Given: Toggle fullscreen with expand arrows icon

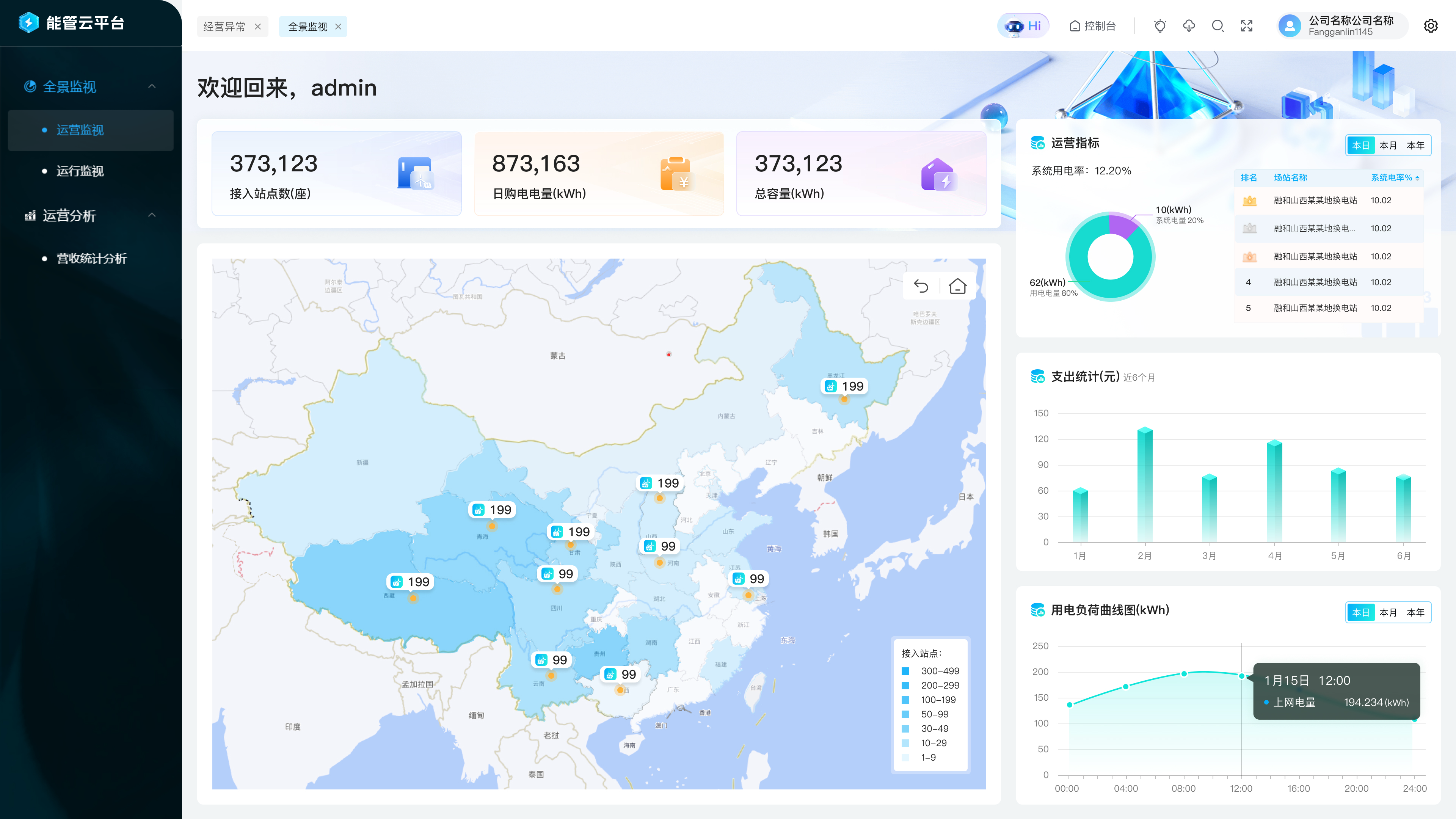Looking at the screenshot, I should [1246, 26].
